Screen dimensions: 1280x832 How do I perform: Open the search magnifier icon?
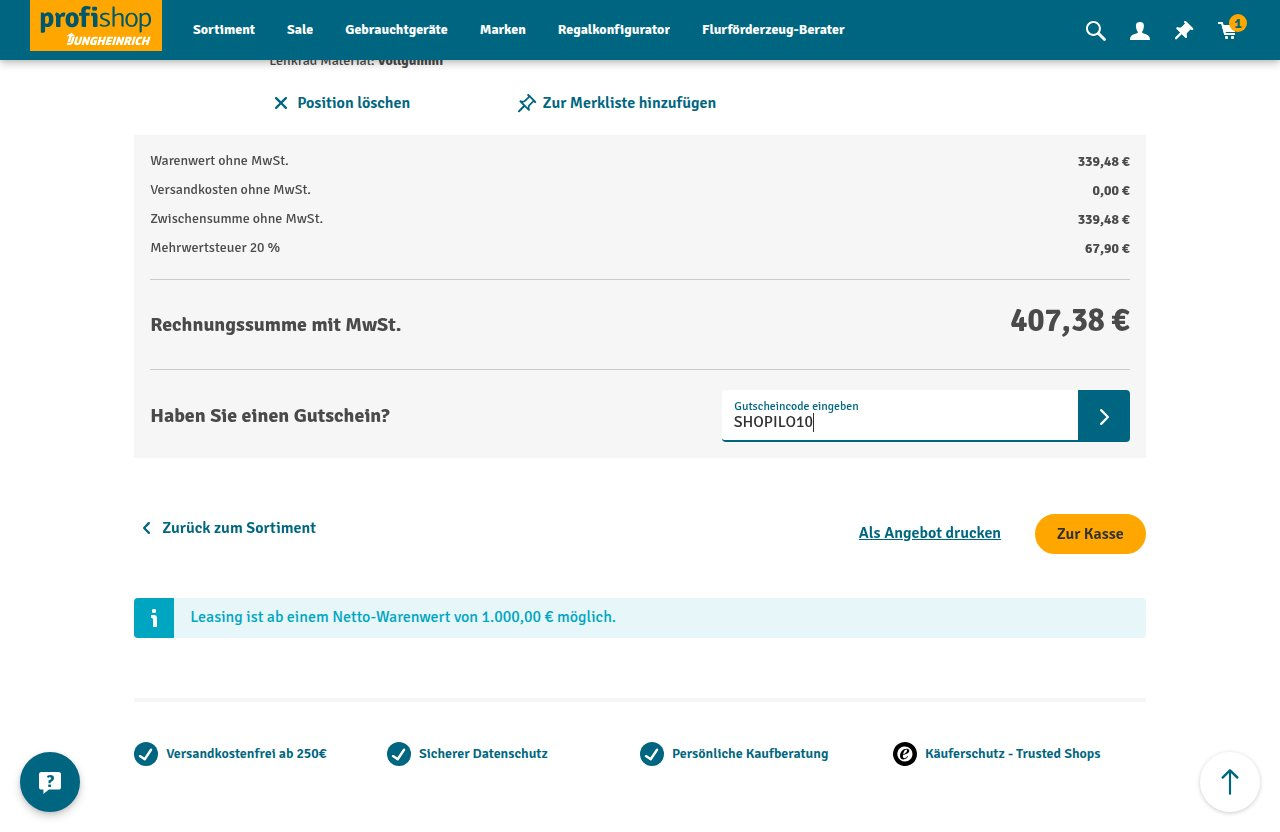[x=1096, y=31]
